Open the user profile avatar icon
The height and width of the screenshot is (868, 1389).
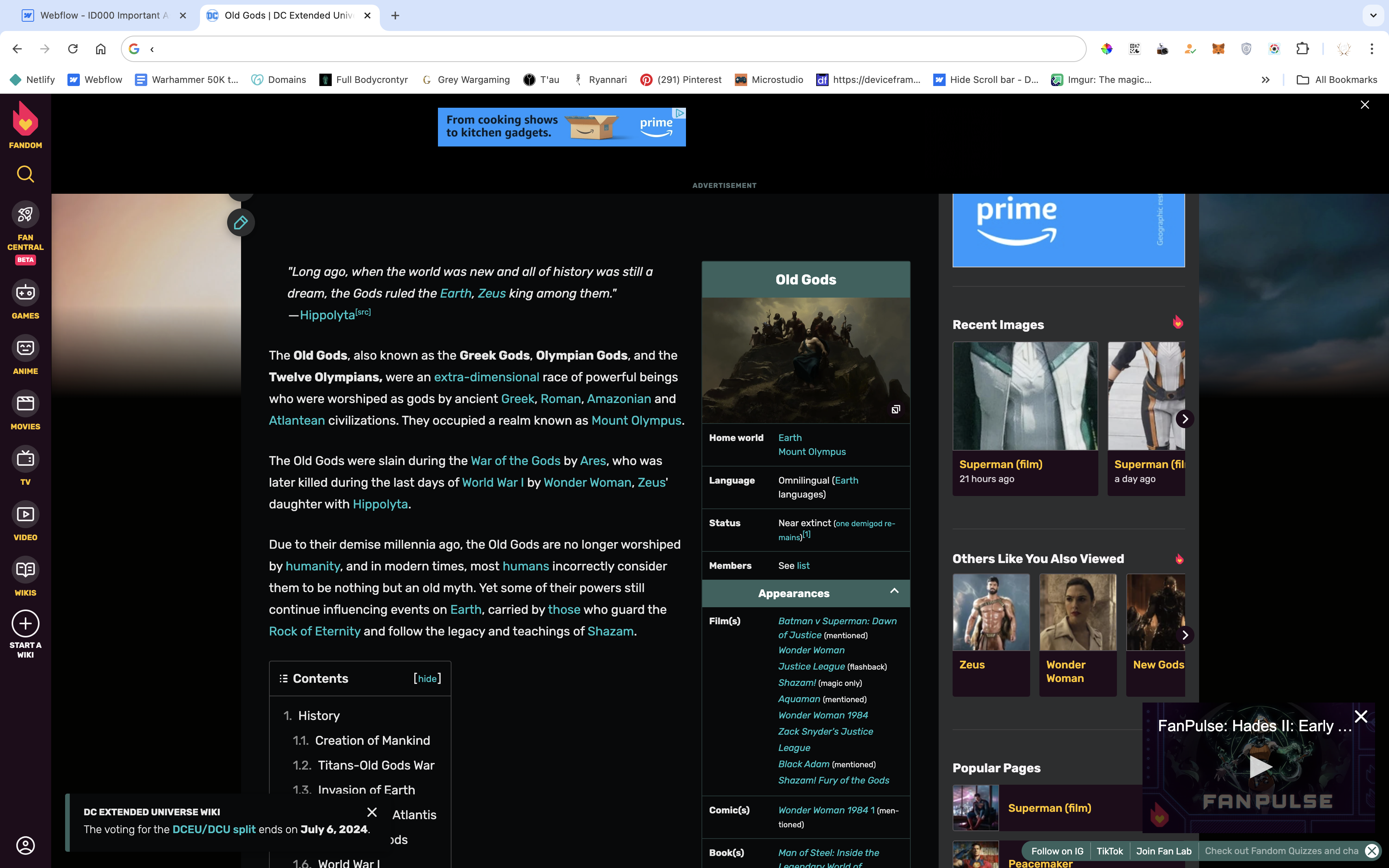pos(25,845)
